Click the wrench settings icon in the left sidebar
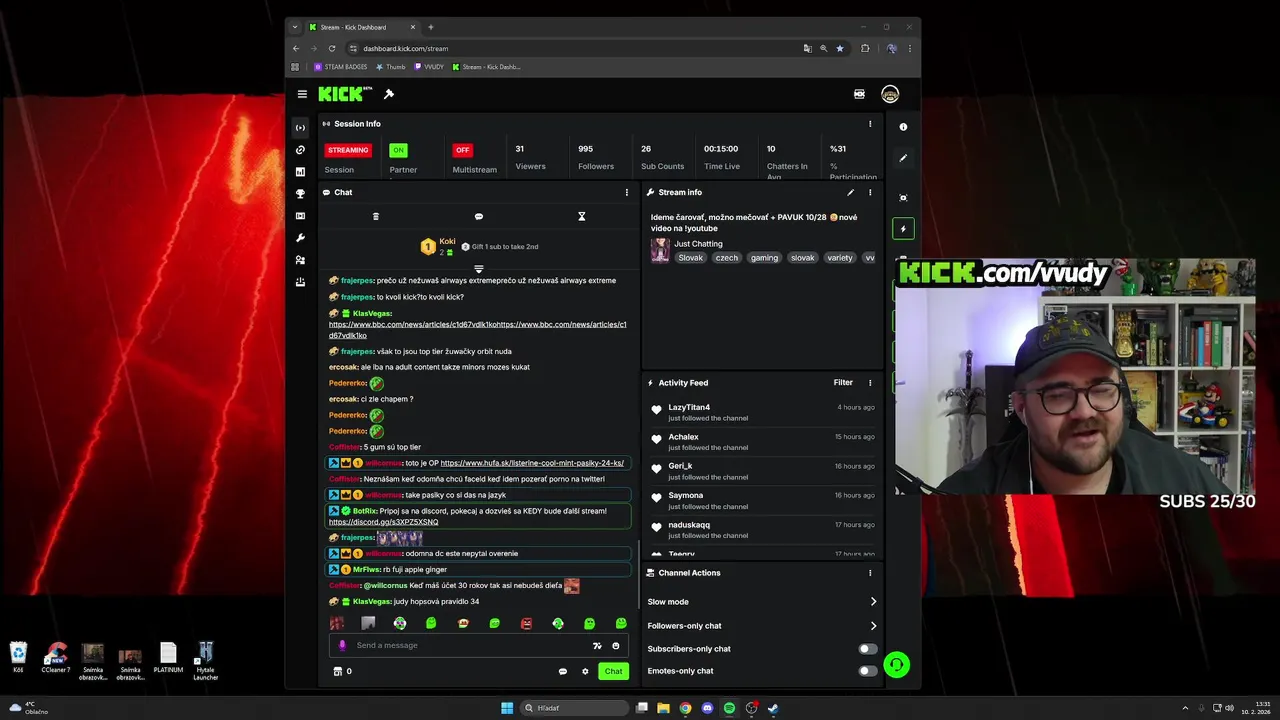Screen dimensions: 1280x720 [x=300, y=238]
